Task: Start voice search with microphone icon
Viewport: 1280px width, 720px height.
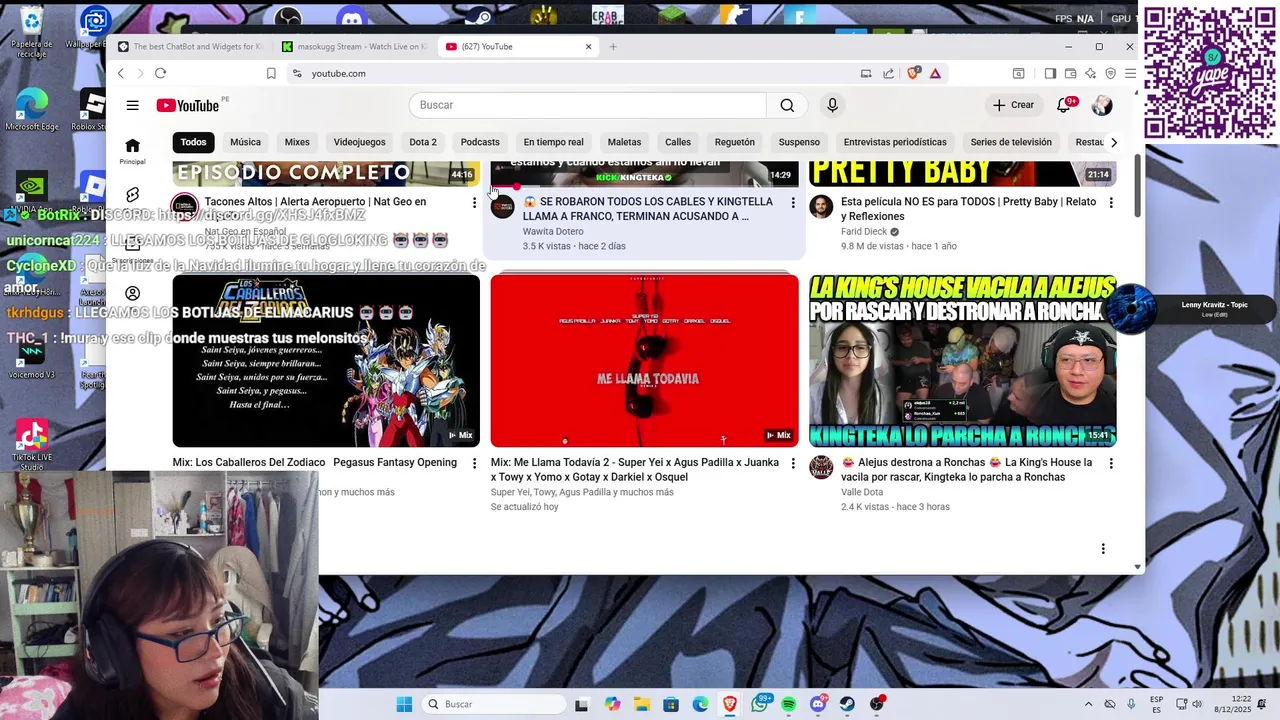Action: 832,105
